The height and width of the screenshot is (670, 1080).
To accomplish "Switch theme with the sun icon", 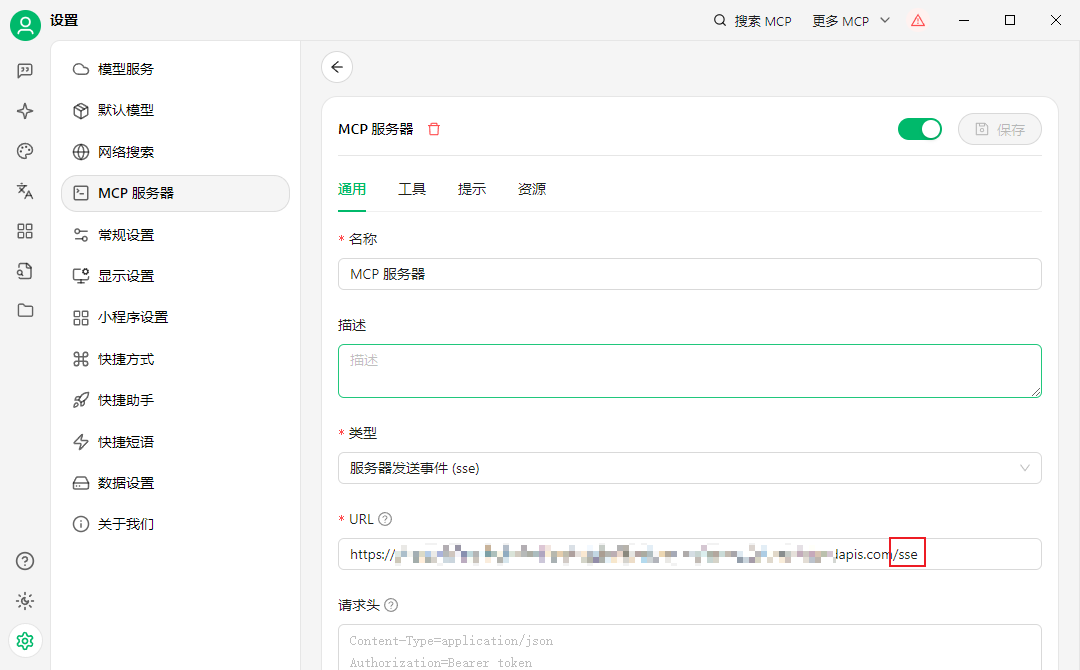I will click(25, 601).
